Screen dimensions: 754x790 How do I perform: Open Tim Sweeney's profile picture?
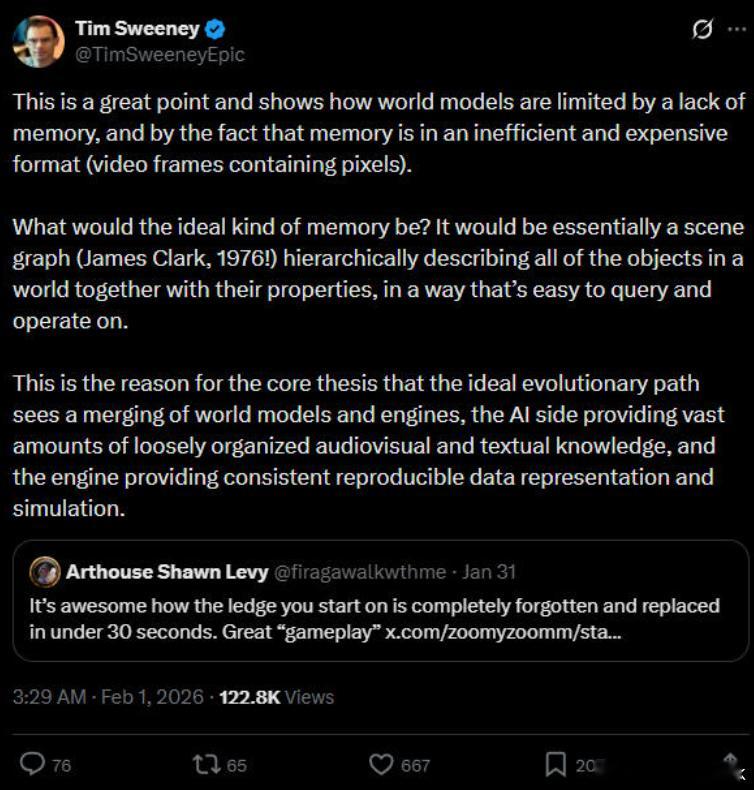tap(38, 41)
